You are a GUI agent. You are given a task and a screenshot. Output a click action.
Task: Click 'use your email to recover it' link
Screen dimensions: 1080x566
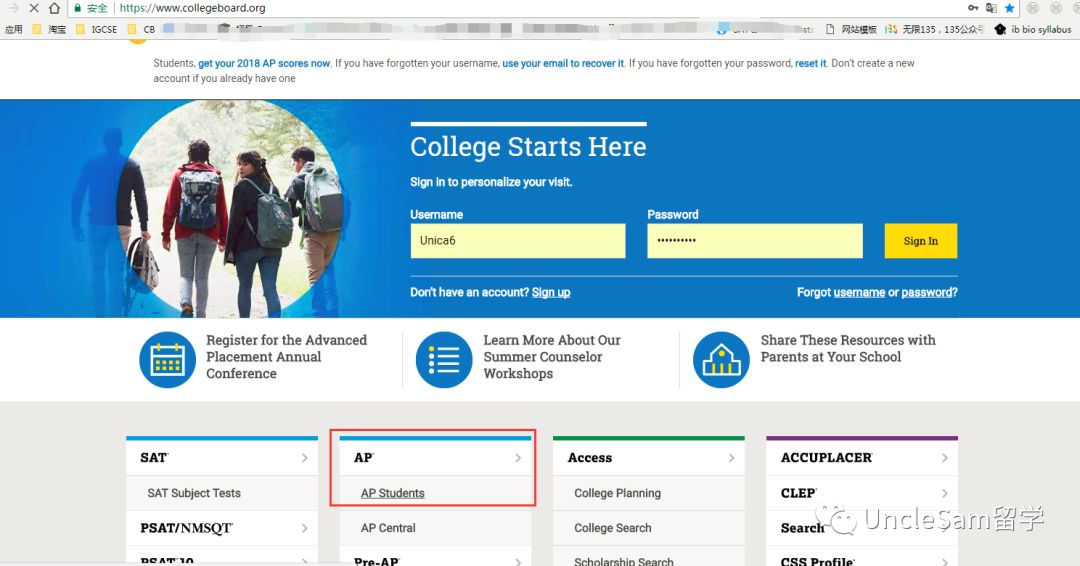coord(563,63)
